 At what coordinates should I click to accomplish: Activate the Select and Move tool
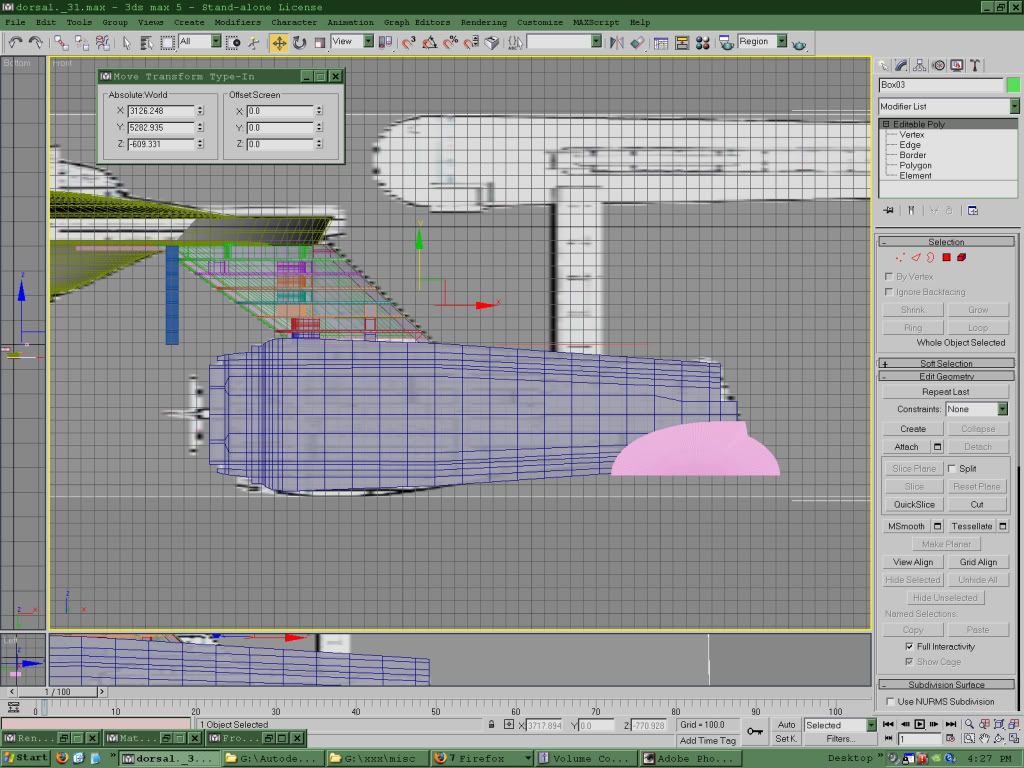[279, 43]
